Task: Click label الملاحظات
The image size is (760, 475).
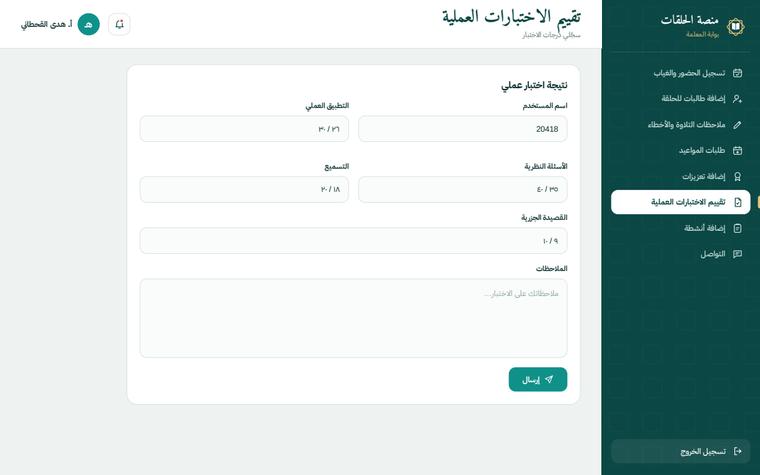Action: tap(552, 269)
